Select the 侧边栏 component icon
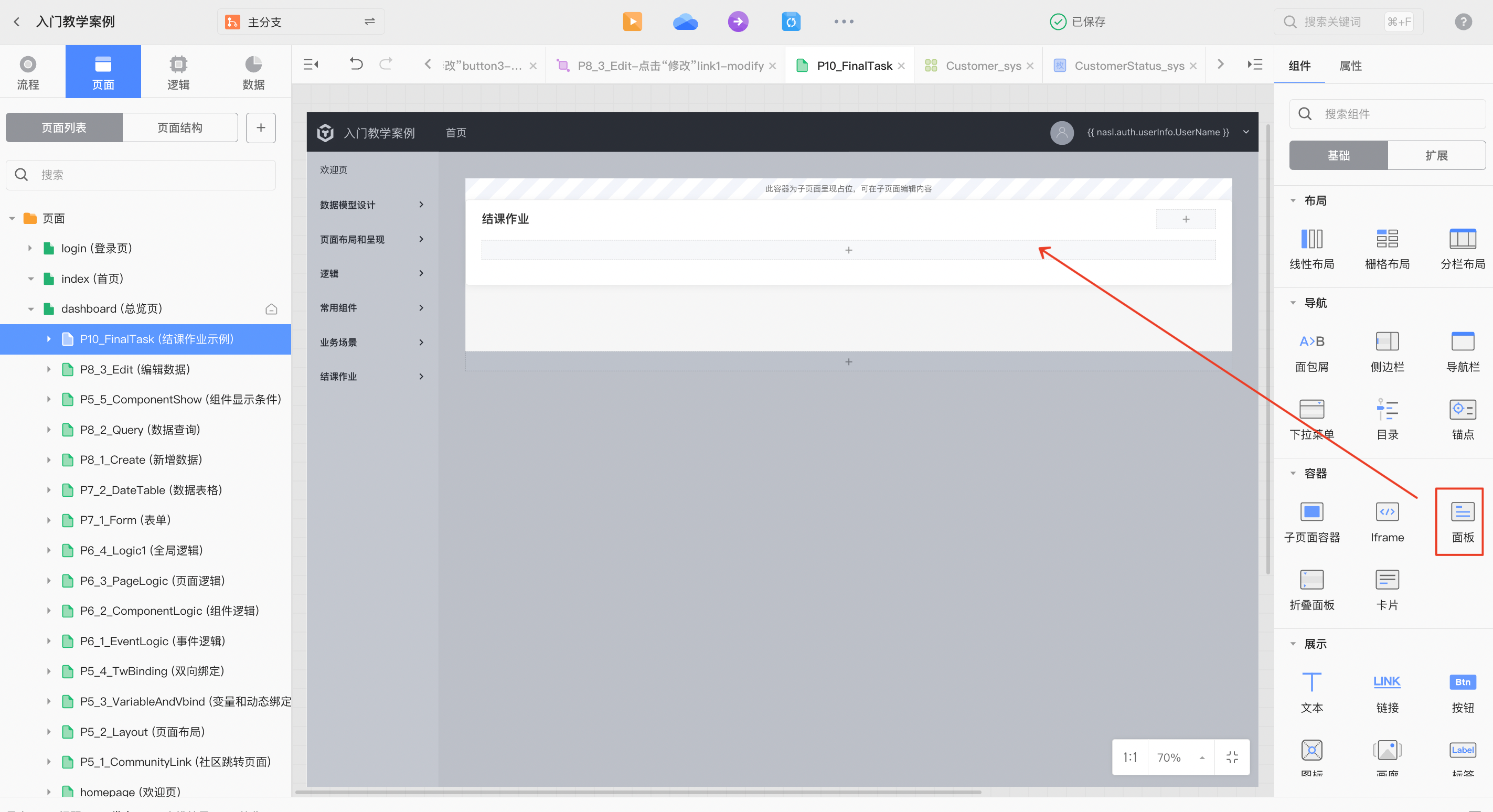Image resolution: width=1493 pixels, height=812 pixels. [1387, 341]
